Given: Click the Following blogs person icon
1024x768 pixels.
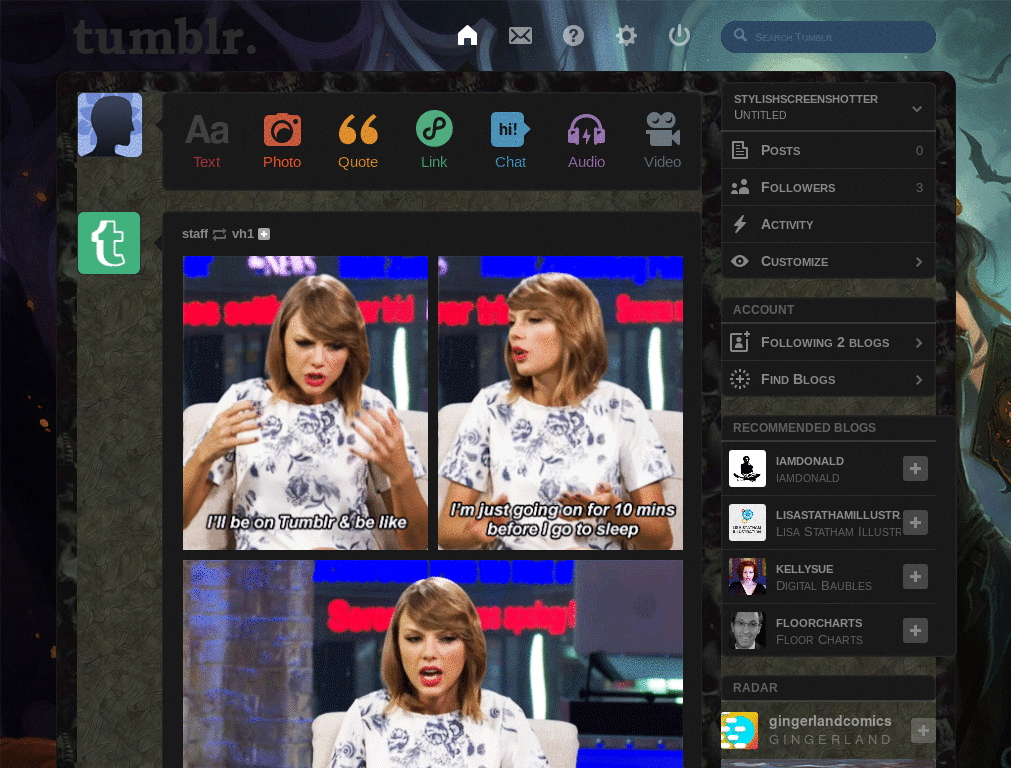Looking at the screenshot, I should pyautogui.click(x=739, y=342).
